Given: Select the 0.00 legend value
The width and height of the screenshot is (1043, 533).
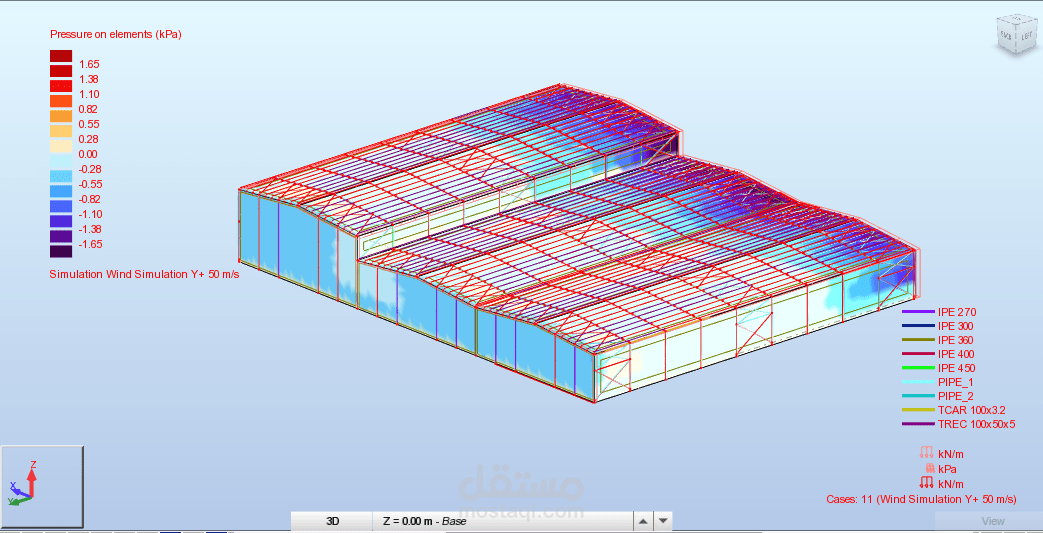Looking at the screenshot, I should point(88,154).
